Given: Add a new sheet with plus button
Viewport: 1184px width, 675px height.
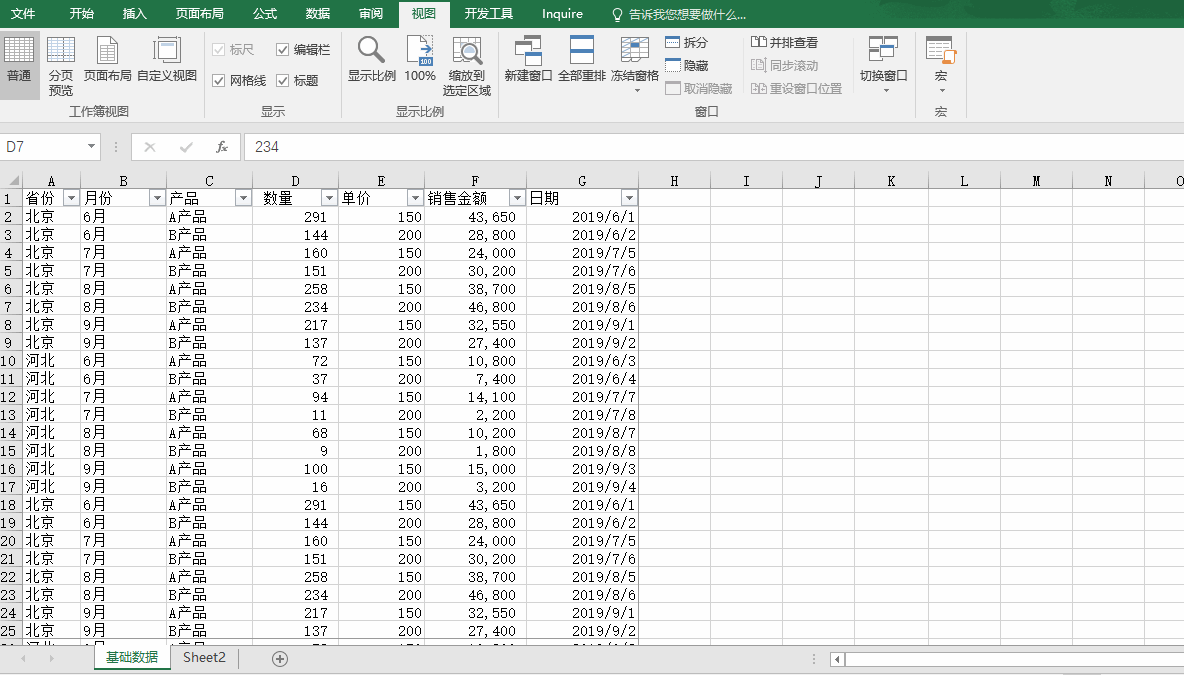Looking at the screenshot, I should click(279, 659).
